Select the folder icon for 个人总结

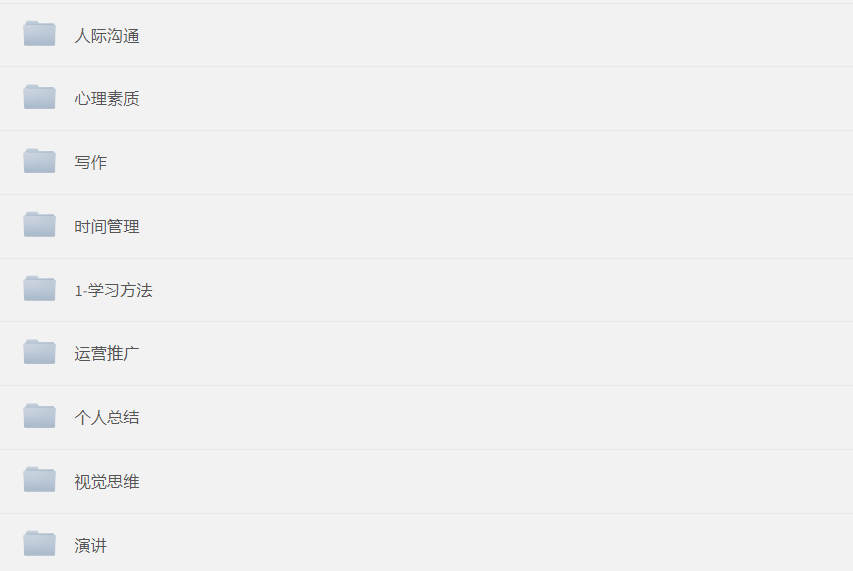click(39, 417)
